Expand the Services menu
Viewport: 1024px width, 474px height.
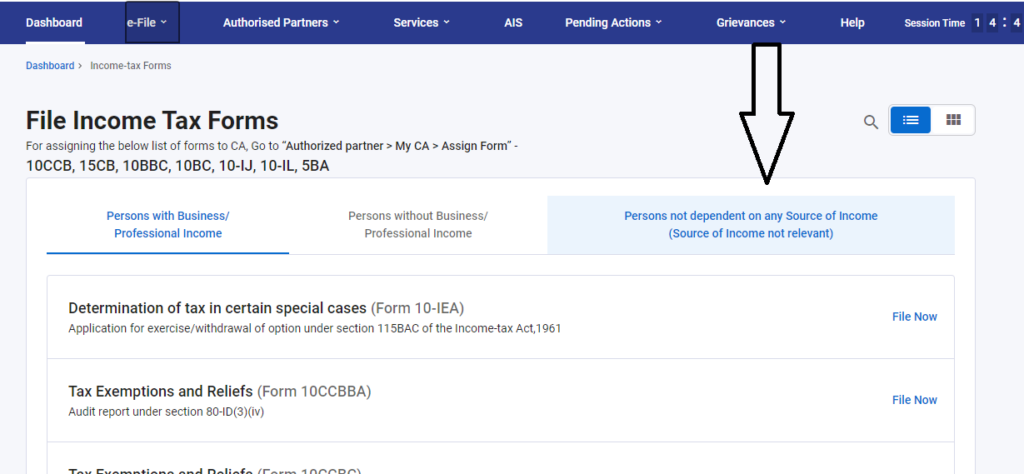(x=421, y=22)
